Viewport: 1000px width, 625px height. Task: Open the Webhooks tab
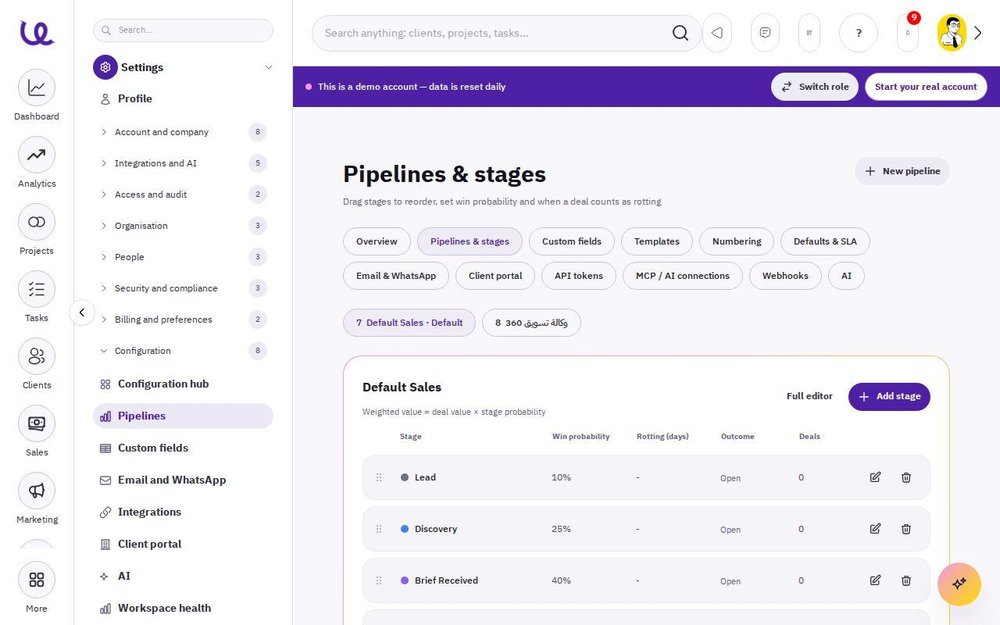pos(785,276)
